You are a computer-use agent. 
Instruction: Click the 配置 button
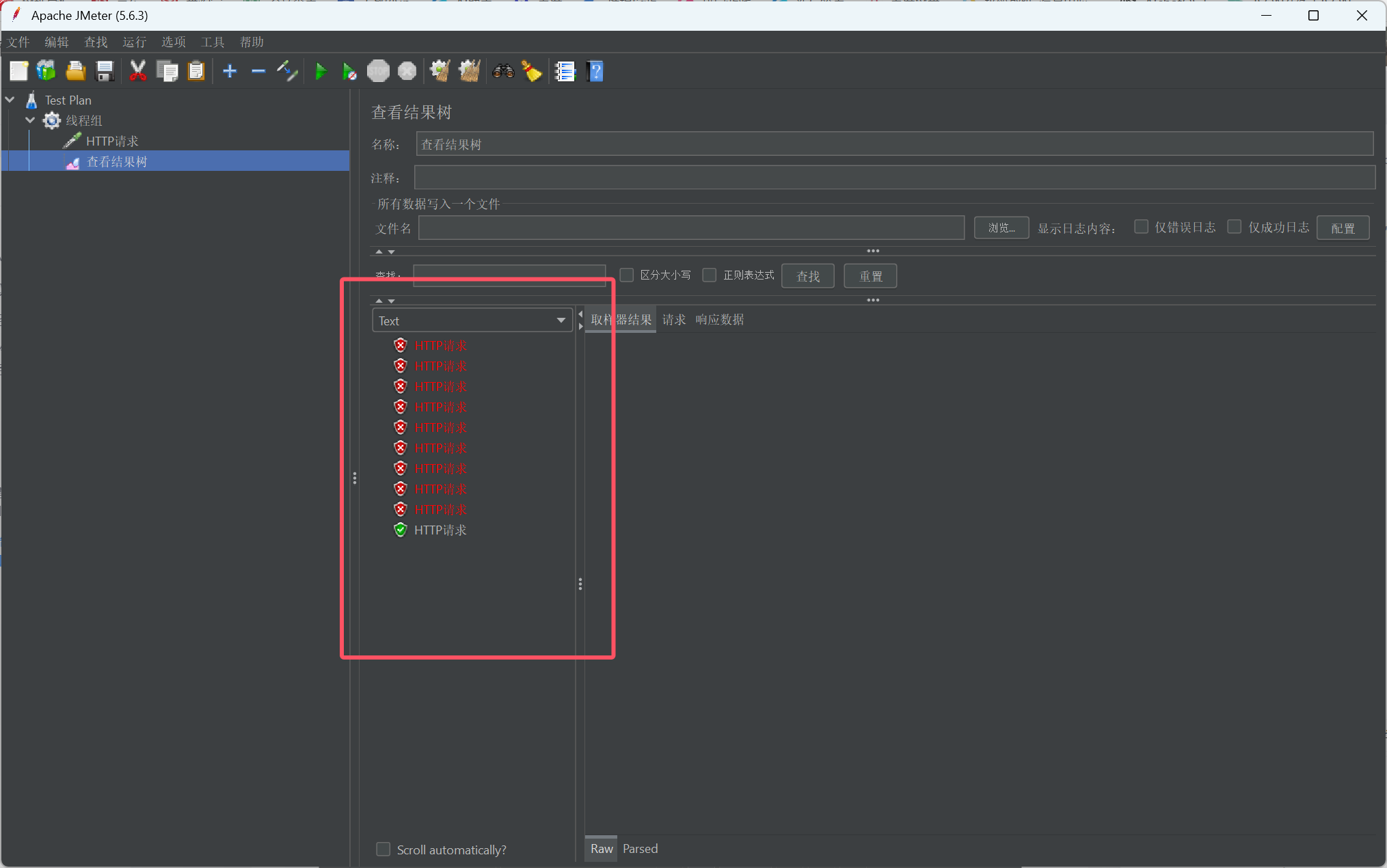(x=1342, y=228)
